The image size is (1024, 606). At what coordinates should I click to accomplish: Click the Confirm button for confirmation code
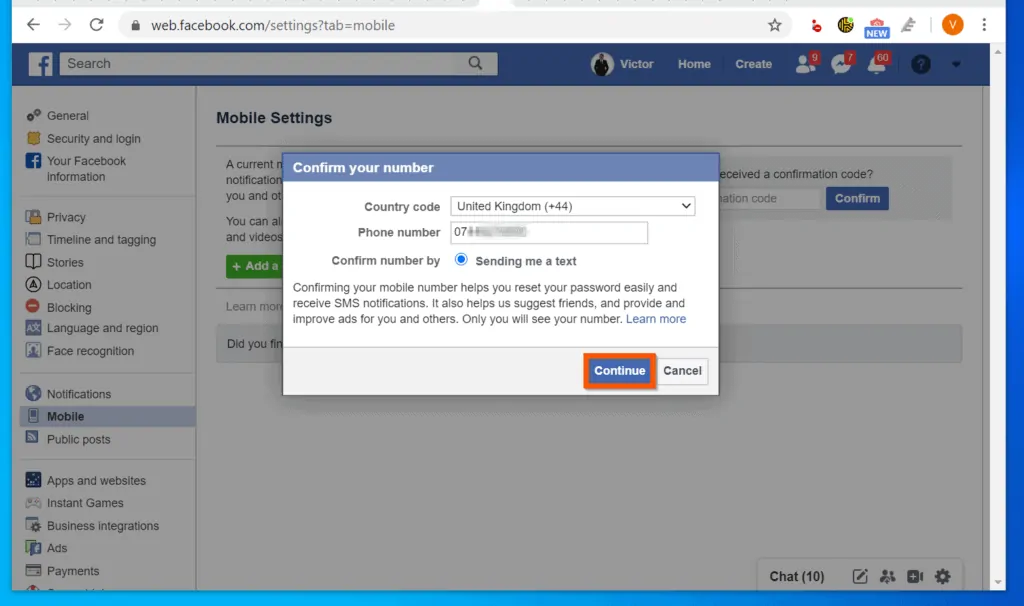click(x=857, y=198)
